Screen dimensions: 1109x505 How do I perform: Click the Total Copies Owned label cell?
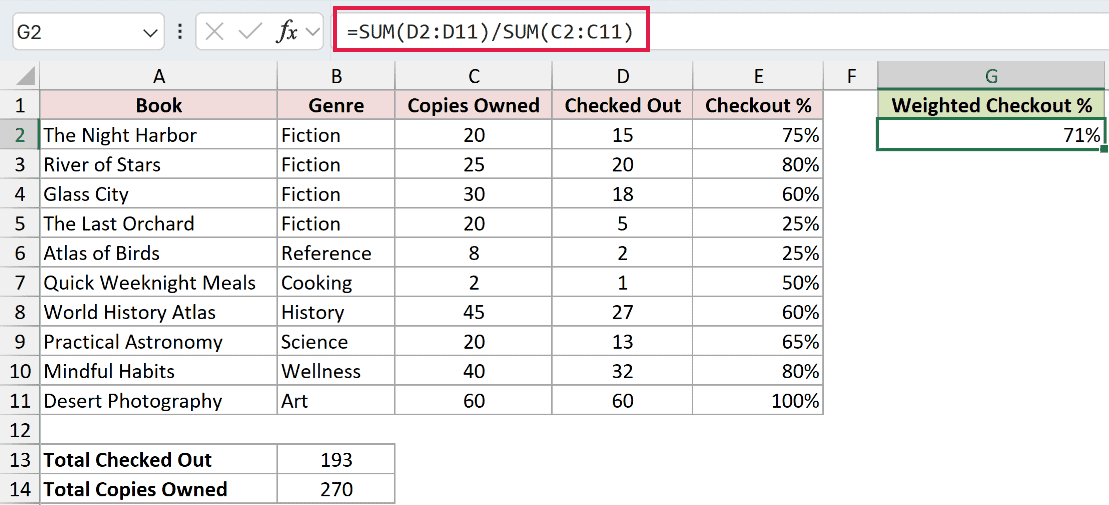[158, 489]
